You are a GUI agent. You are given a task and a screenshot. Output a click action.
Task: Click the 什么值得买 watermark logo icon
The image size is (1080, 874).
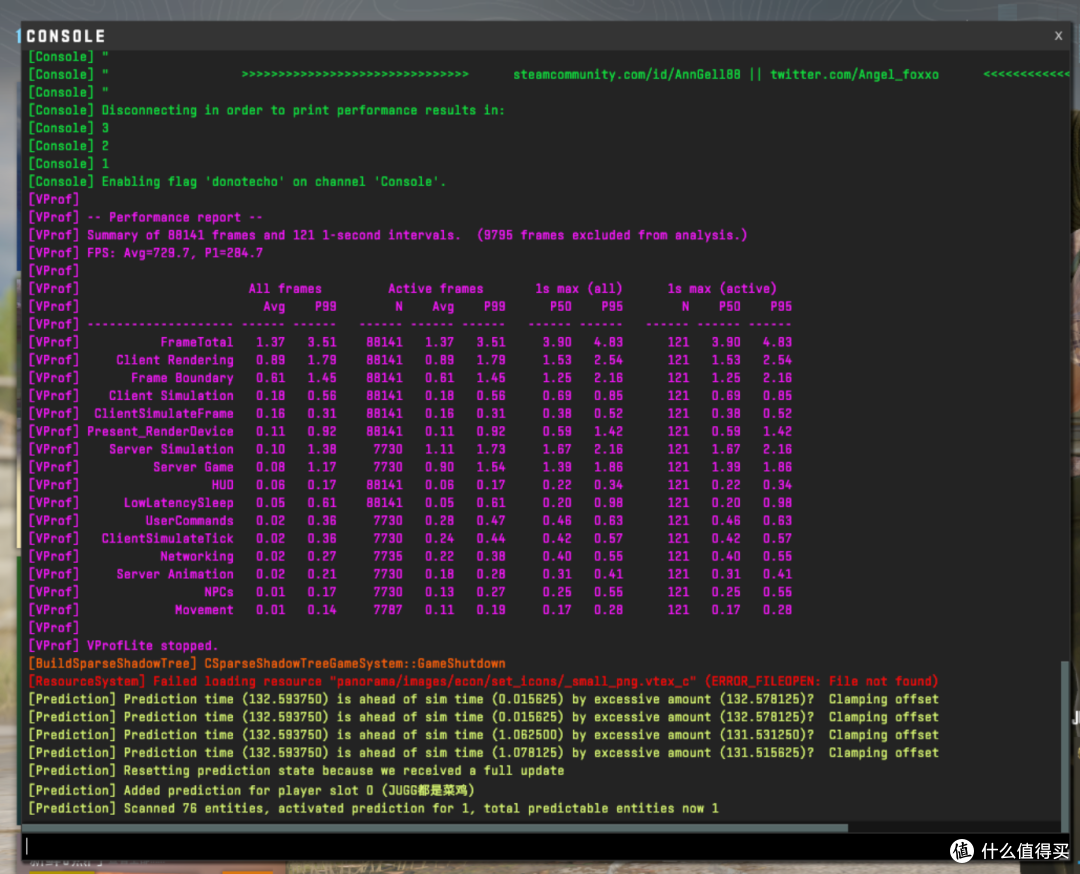click(x=962, y=851)
